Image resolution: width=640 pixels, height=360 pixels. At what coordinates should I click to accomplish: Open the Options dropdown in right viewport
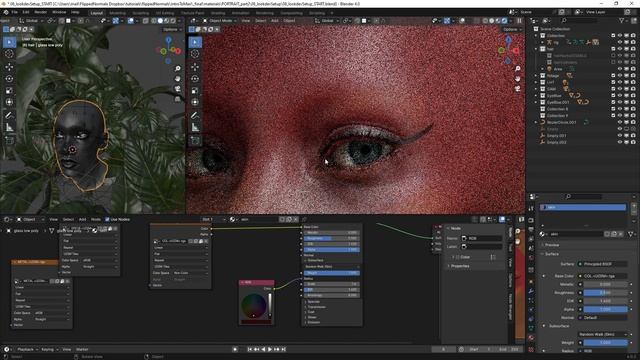coord(511,29)
